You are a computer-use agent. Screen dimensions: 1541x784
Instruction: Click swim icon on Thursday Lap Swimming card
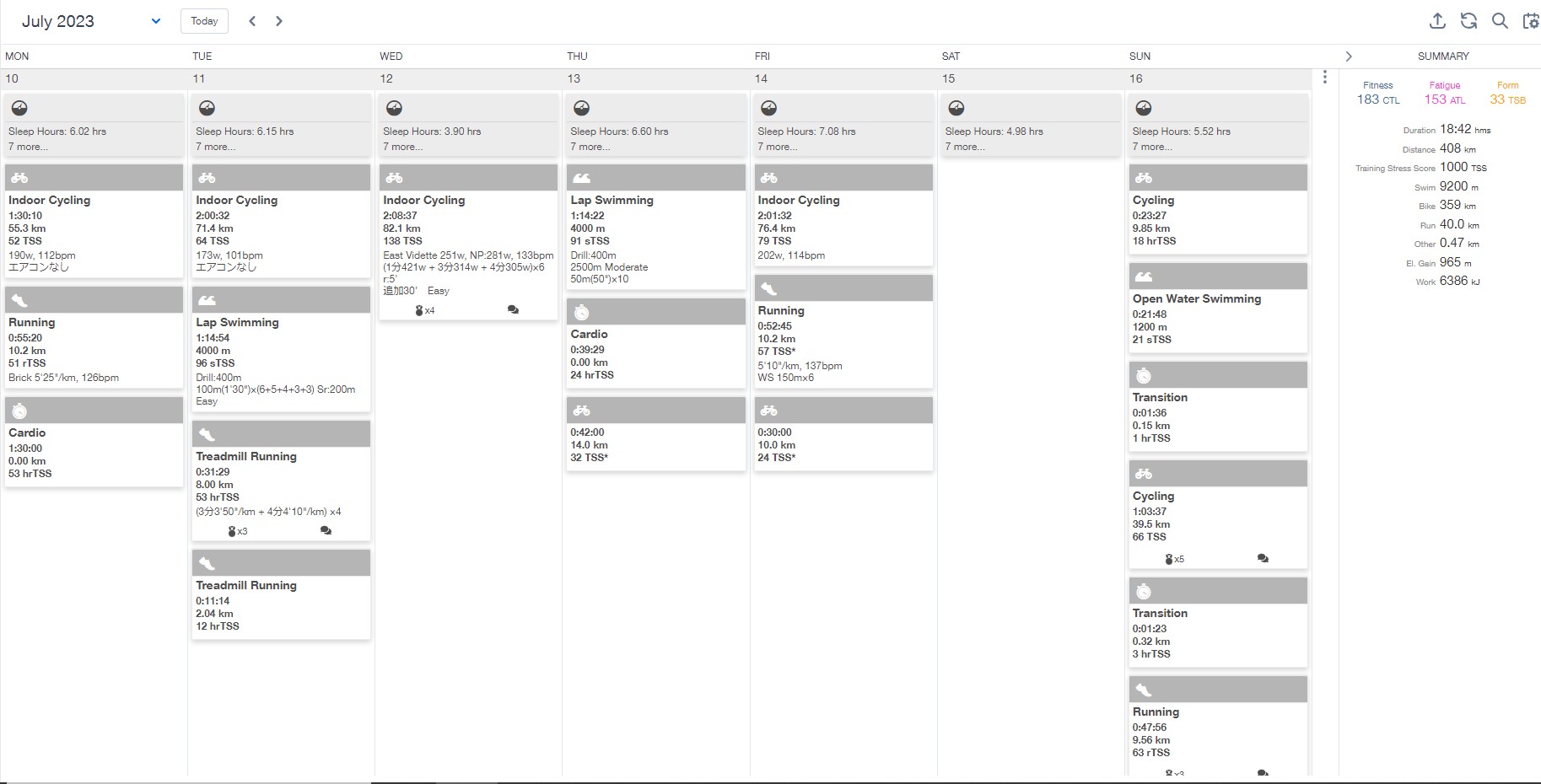tap(581, 178)
